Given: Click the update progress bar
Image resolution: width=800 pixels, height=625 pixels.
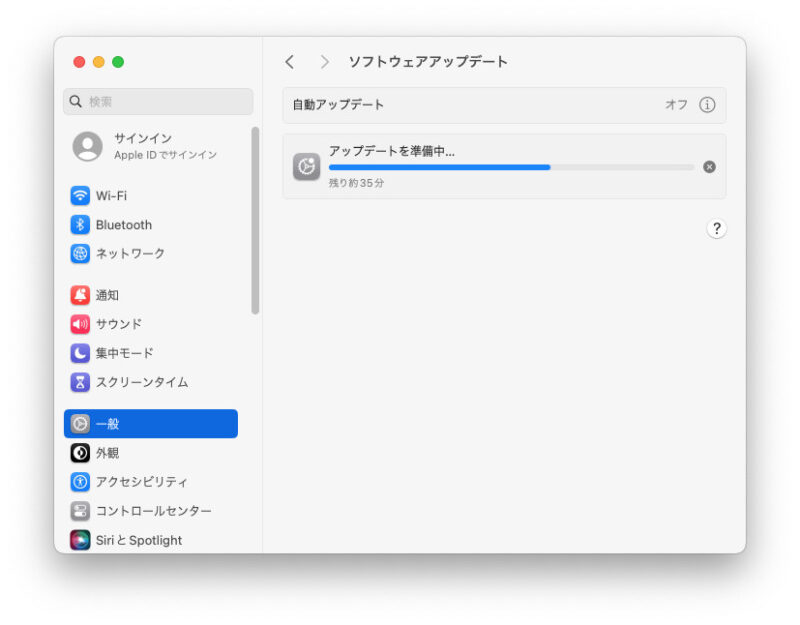Looking at the screenshot, I should click(511, 167).
